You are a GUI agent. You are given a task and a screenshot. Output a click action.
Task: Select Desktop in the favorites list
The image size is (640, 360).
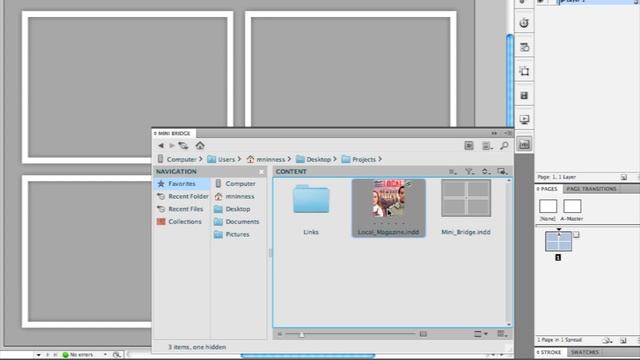[x=232, y=209]
